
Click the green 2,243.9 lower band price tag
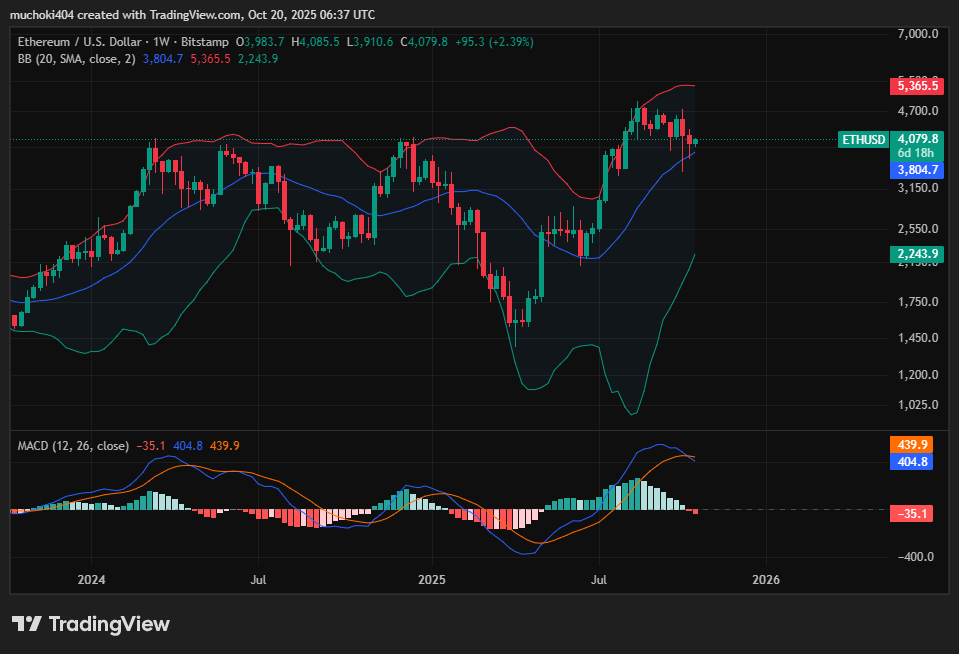click(x=916, y=254)
